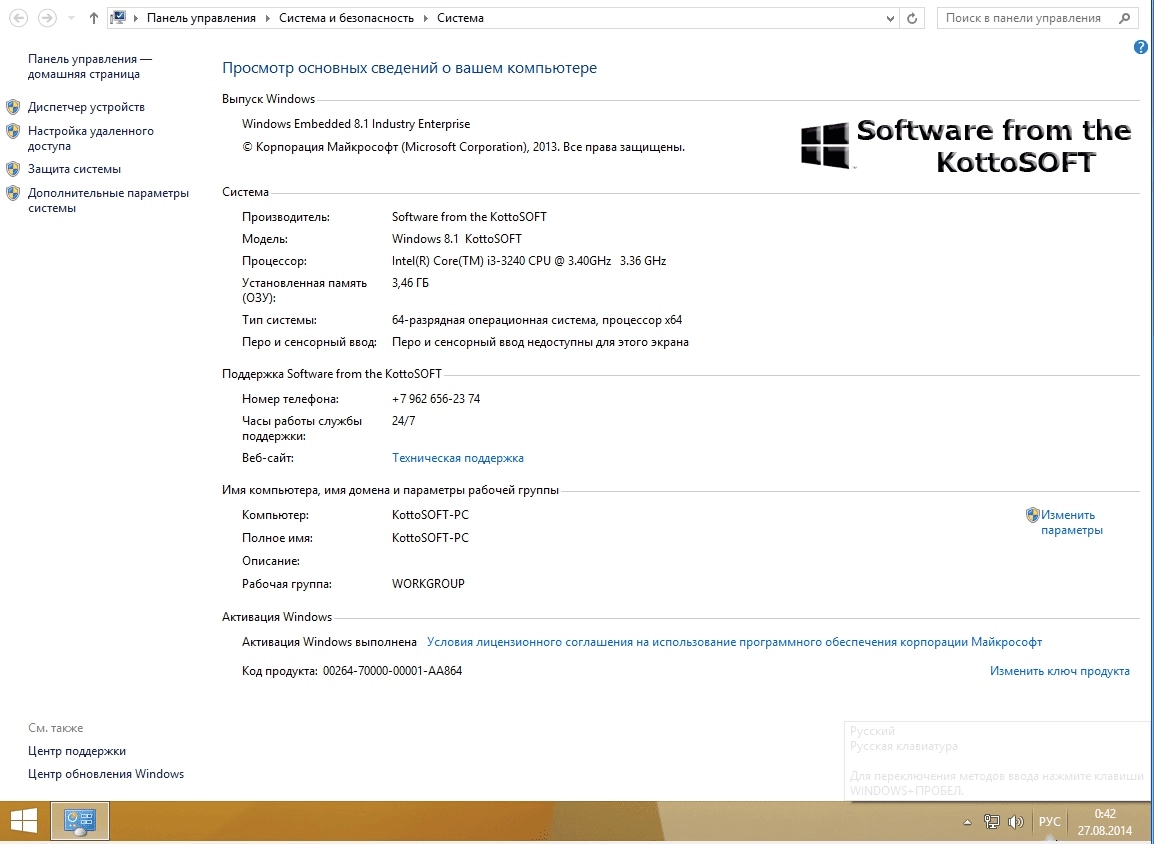The width and height of the screenshot is (1154, 844).
Task: Click taskbar clock showing 0:42
Action: pos(1105,822)
